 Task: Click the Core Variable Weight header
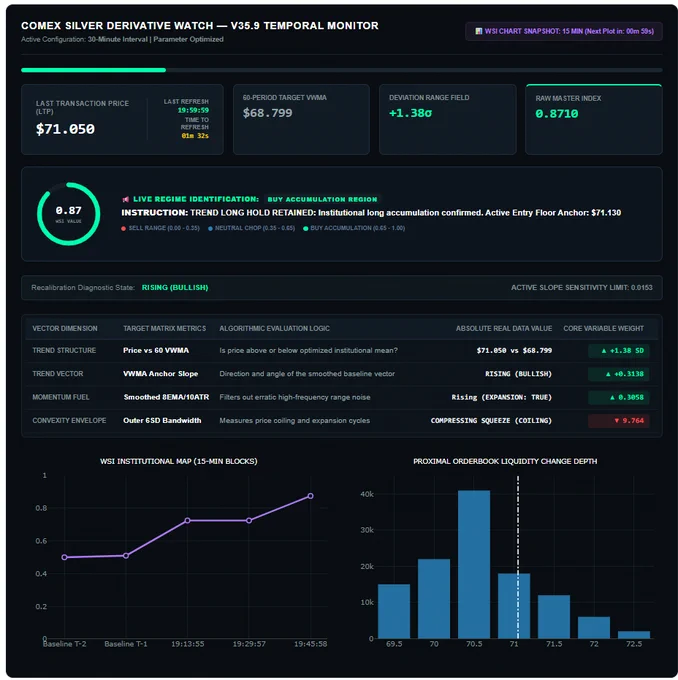[603, 328]
